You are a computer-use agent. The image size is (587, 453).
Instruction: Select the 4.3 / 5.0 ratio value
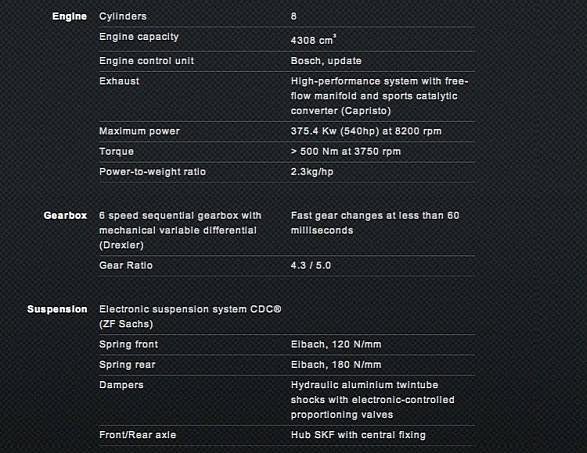coord(311,265)
